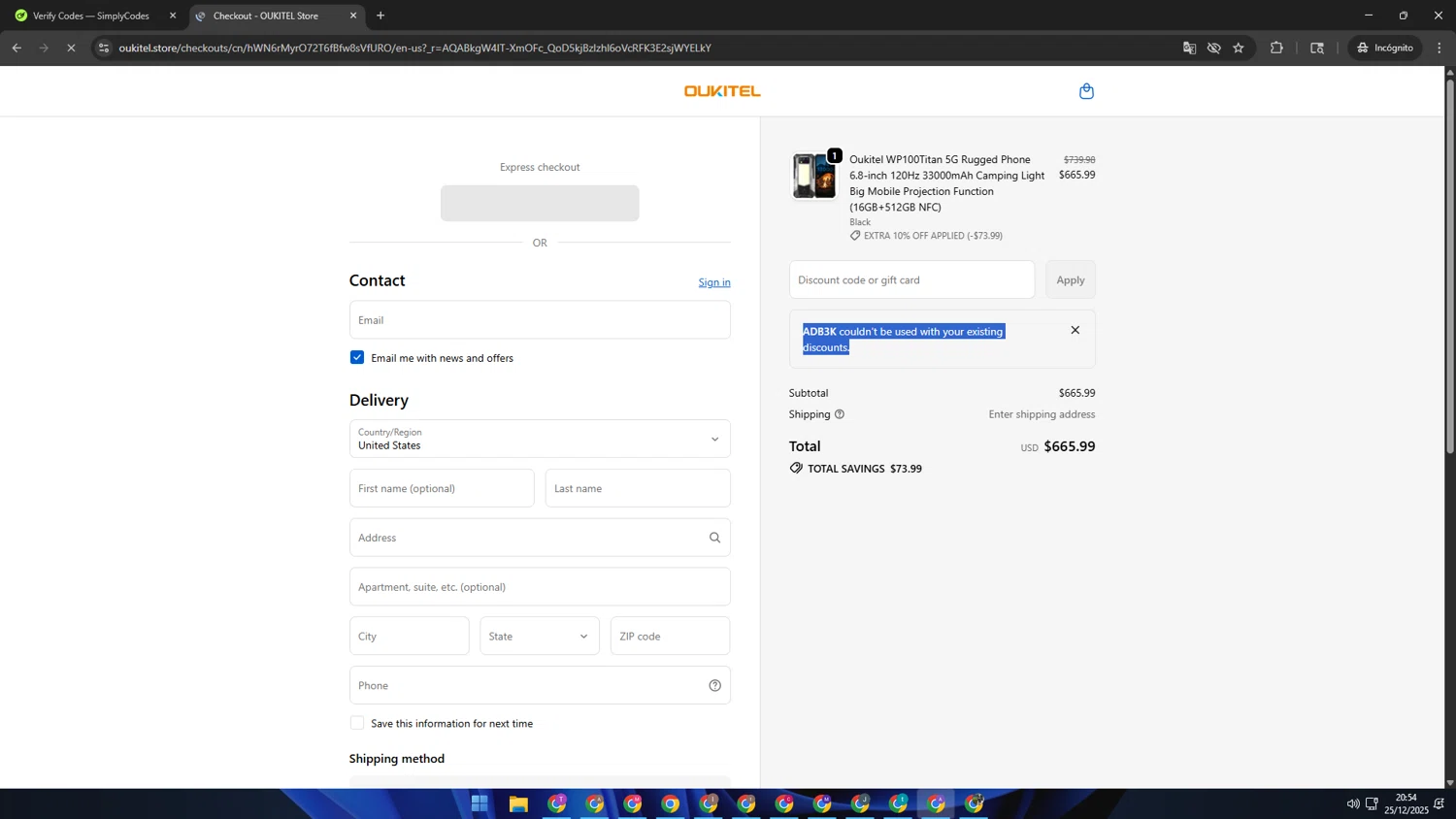Screen dimensions: 1456x819
Task: Open File Explorer from the taskbar
Action: [x=518, y=803]
